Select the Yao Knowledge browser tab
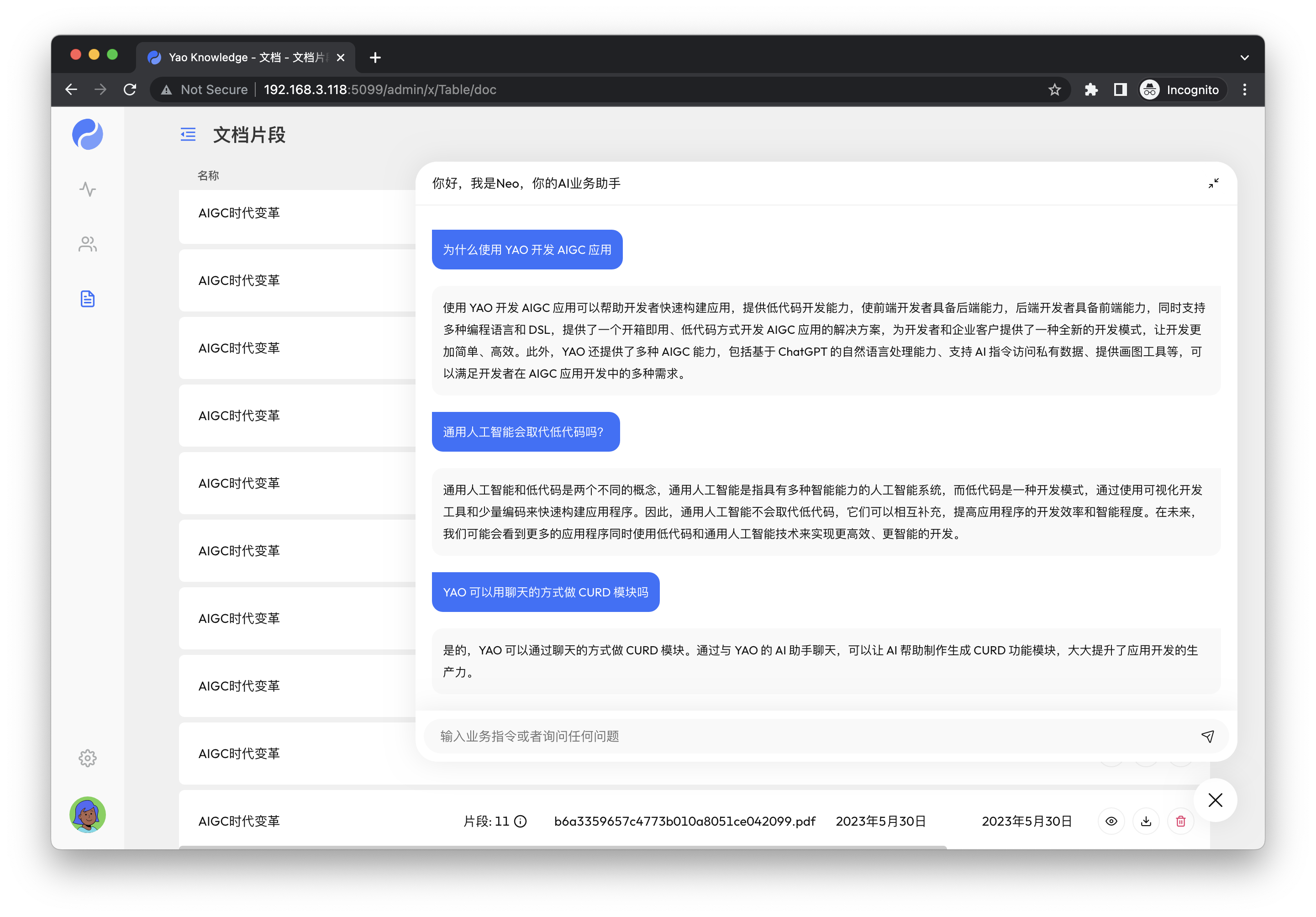The width and height of the screenshot is (1316, 917). [245, 58]
